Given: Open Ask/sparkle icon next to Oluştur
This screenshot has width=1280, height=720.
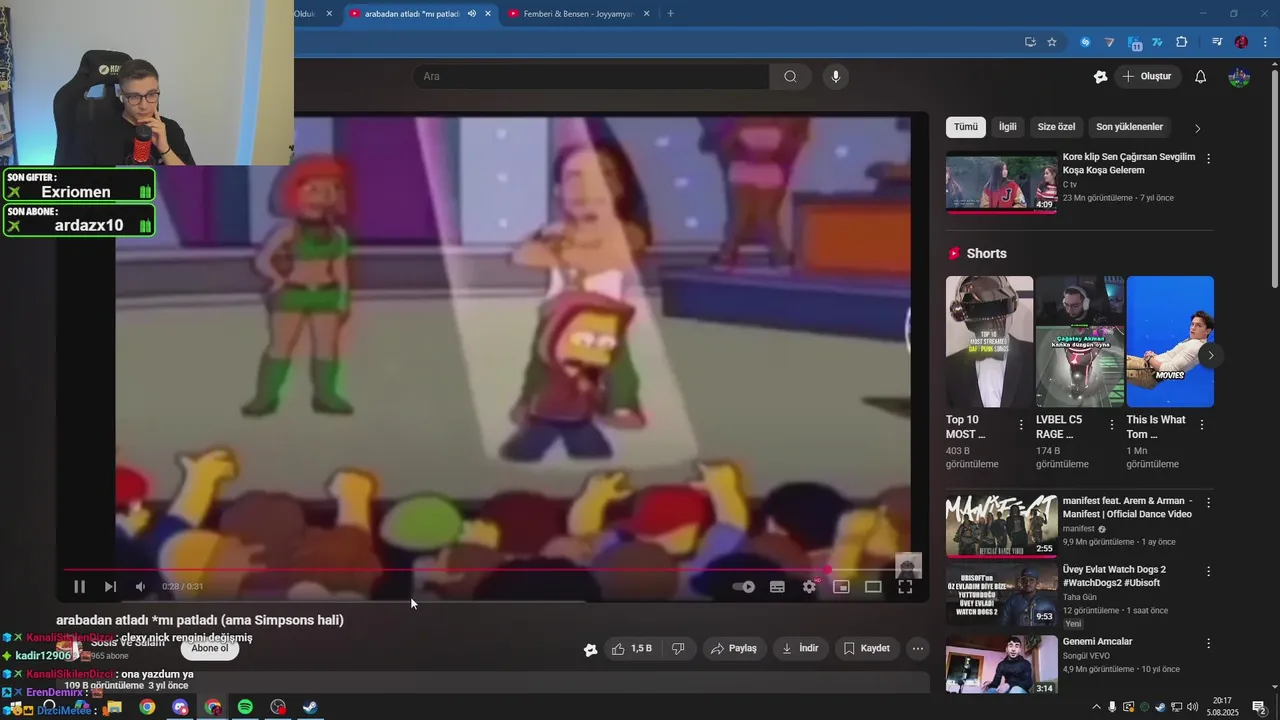Looking at the screenshot, I should click(1101, 76).
